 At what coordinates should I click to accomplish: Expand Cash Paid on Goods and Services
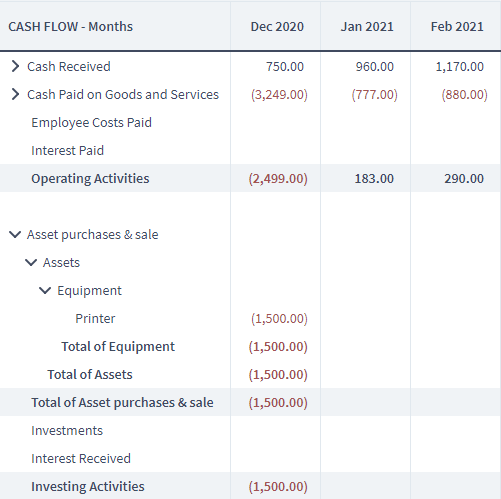15,94
